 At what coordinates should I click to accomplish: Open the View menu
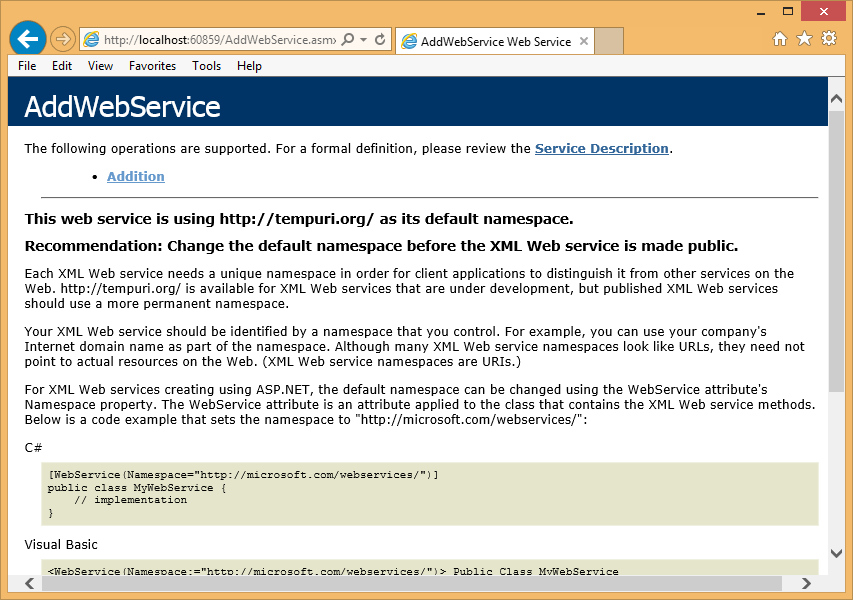click(x=99, y=66)
